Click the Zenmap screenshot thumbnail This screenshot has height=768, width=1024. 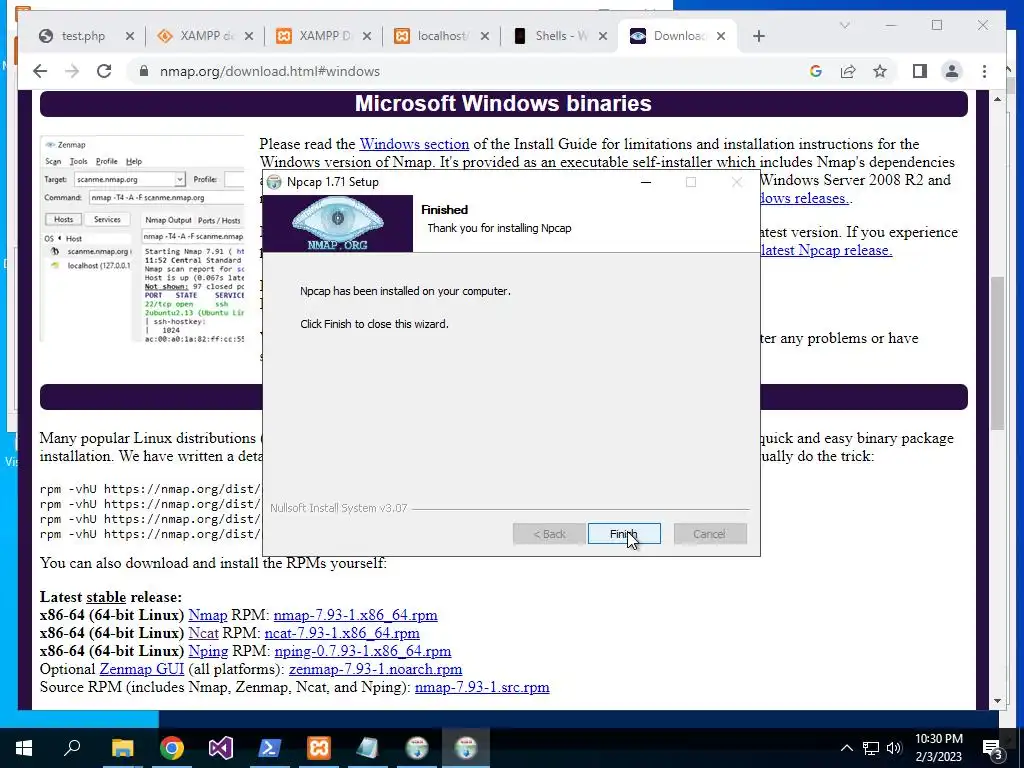point(142,239)
